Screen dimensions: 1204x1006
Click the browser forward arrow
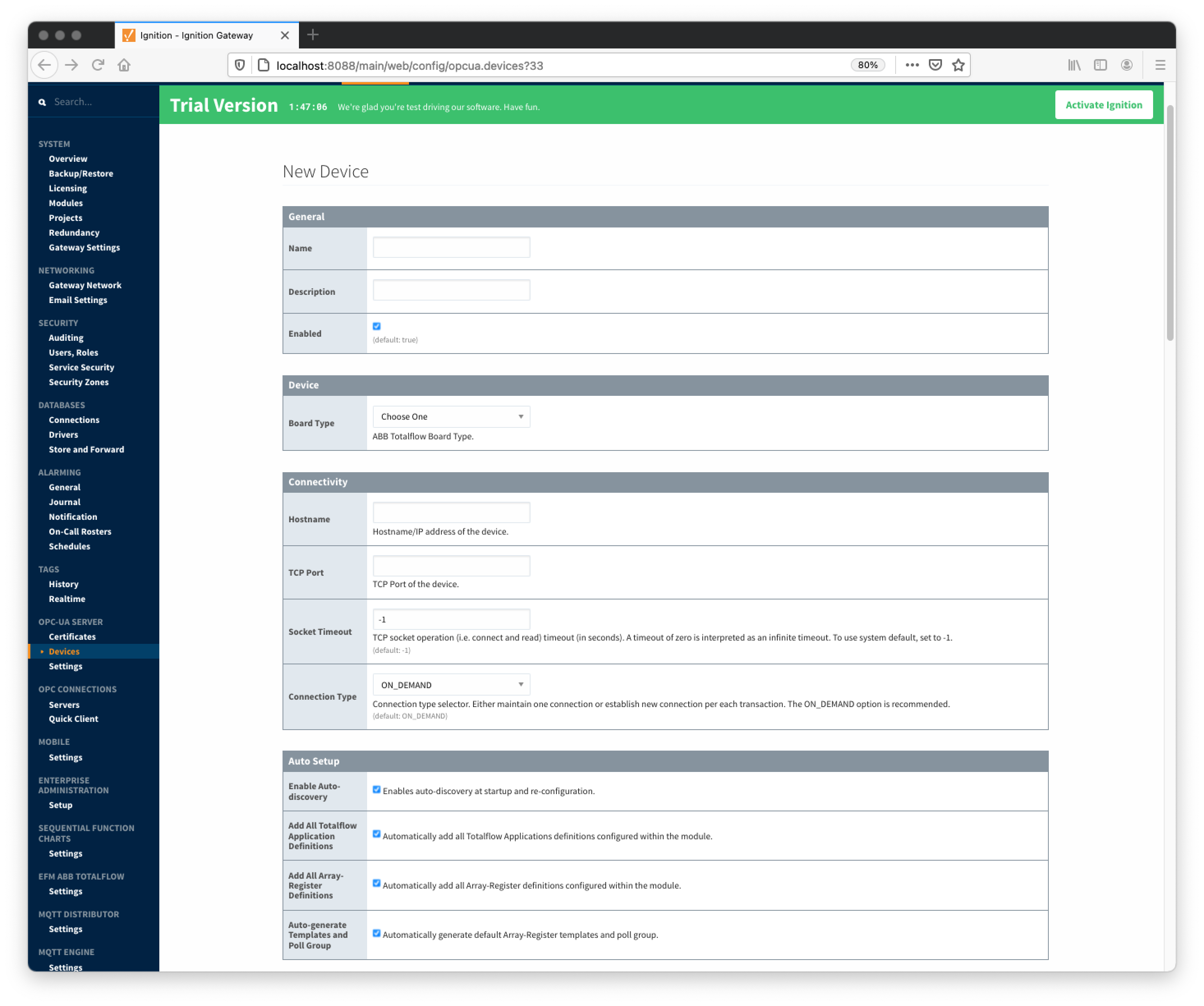click(71, 65)
